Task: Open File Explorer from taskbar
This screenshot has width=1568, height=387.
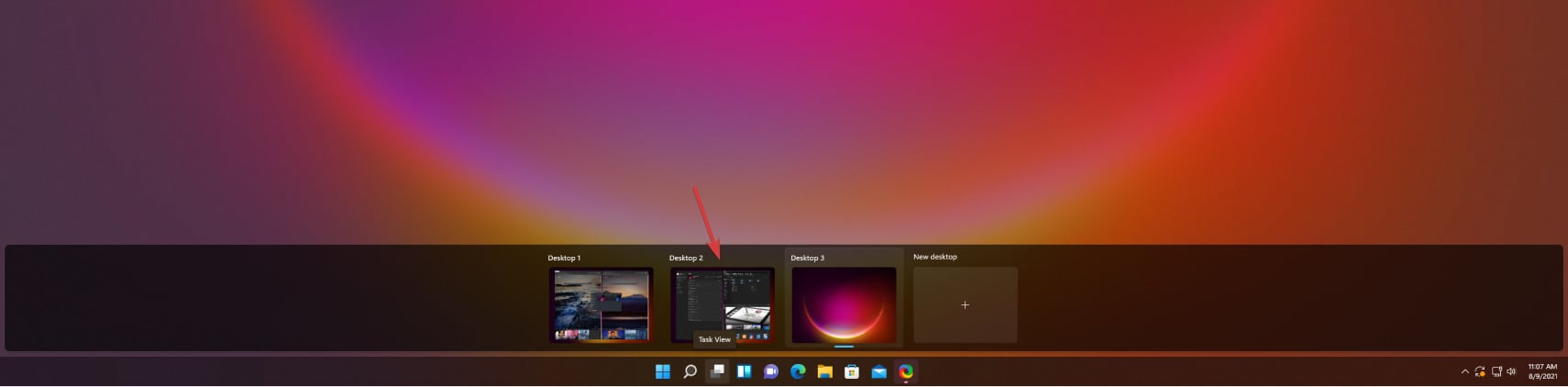Action: pos(825,371)
